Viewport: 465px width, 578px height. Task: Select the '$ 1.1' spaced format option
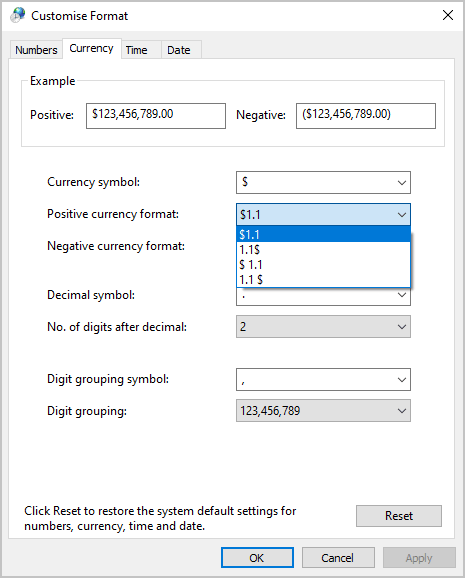point(323,265)
